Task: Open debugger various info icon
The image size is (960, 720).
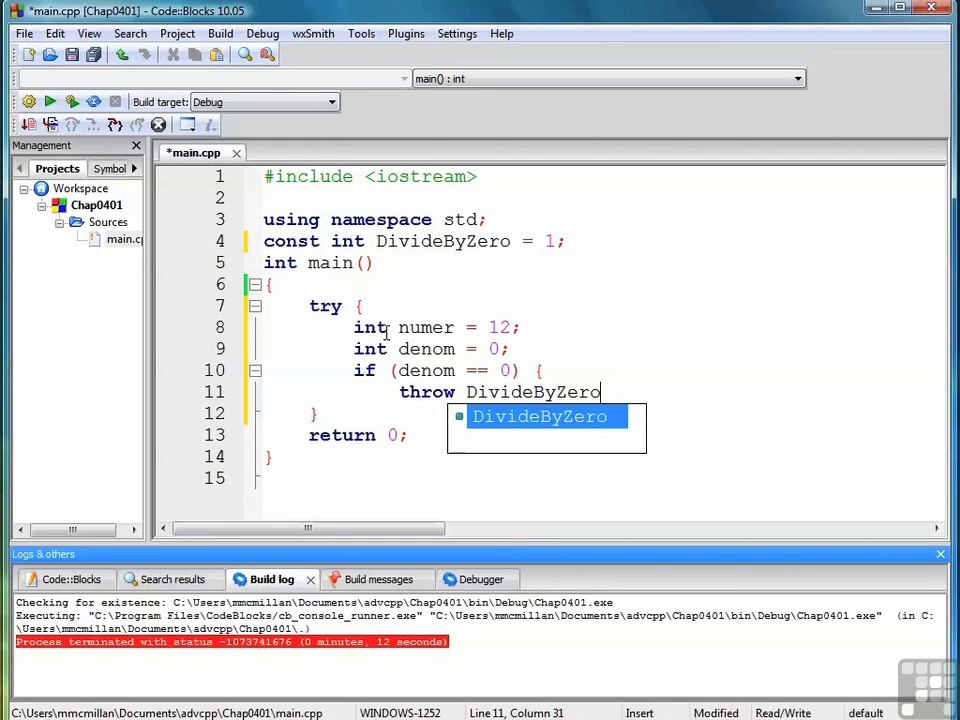Action: pos(210,125)
